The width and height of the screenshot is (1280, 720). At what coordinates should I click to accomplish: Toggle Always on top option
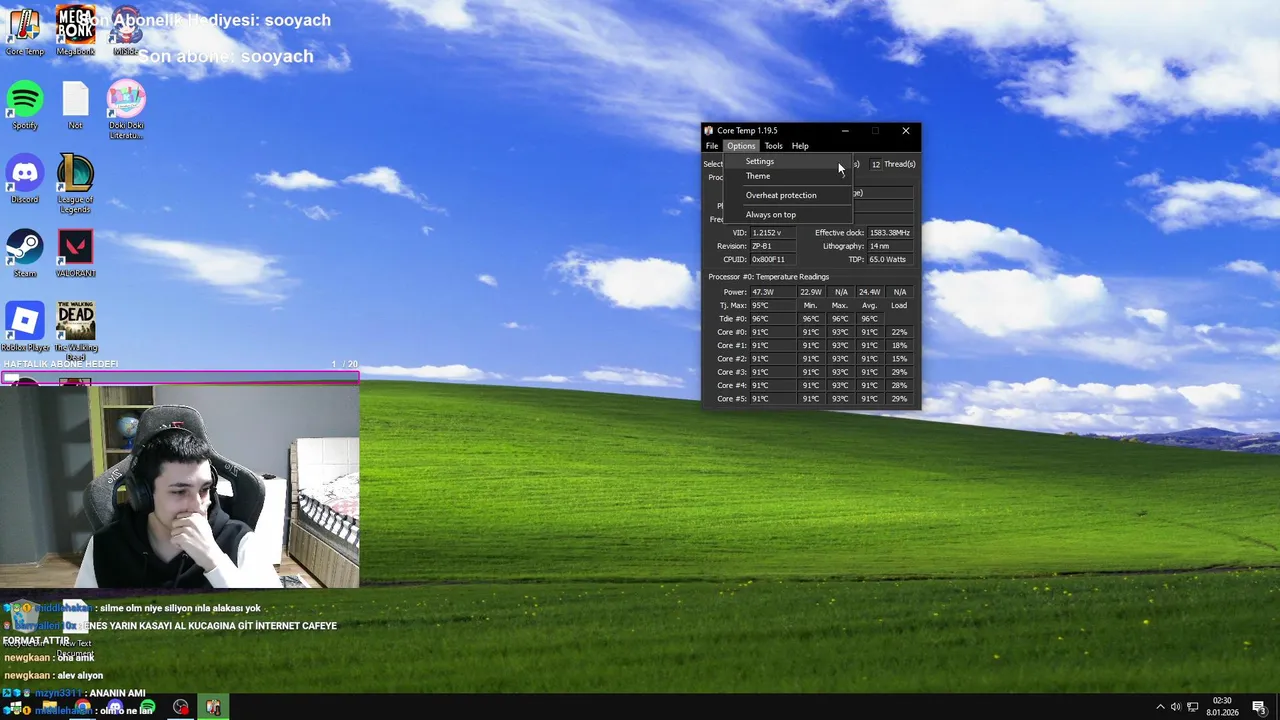[x=787, y=214]
